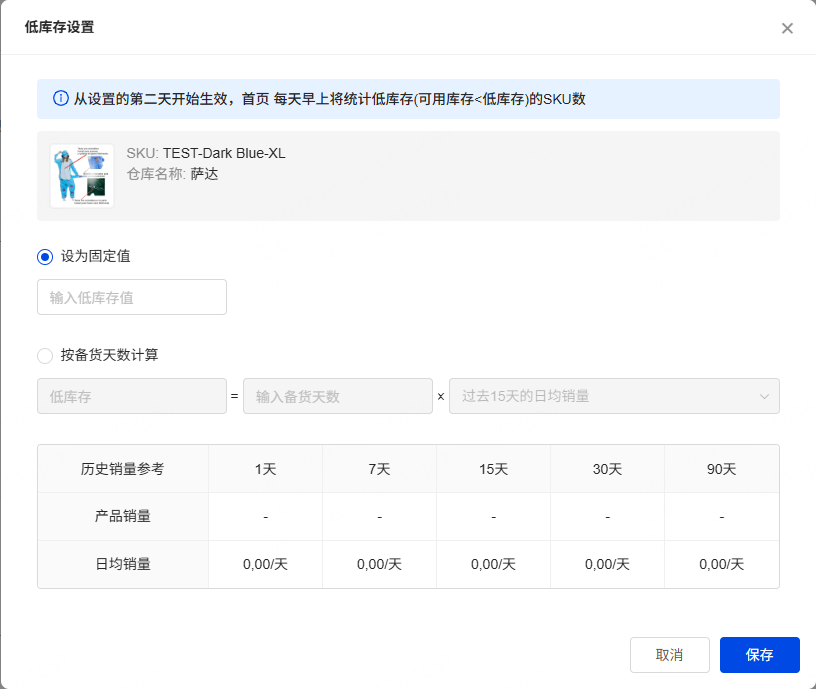Click the disabled 低库存 result field
The image size is (816, 689).
(x=132, y=396)
